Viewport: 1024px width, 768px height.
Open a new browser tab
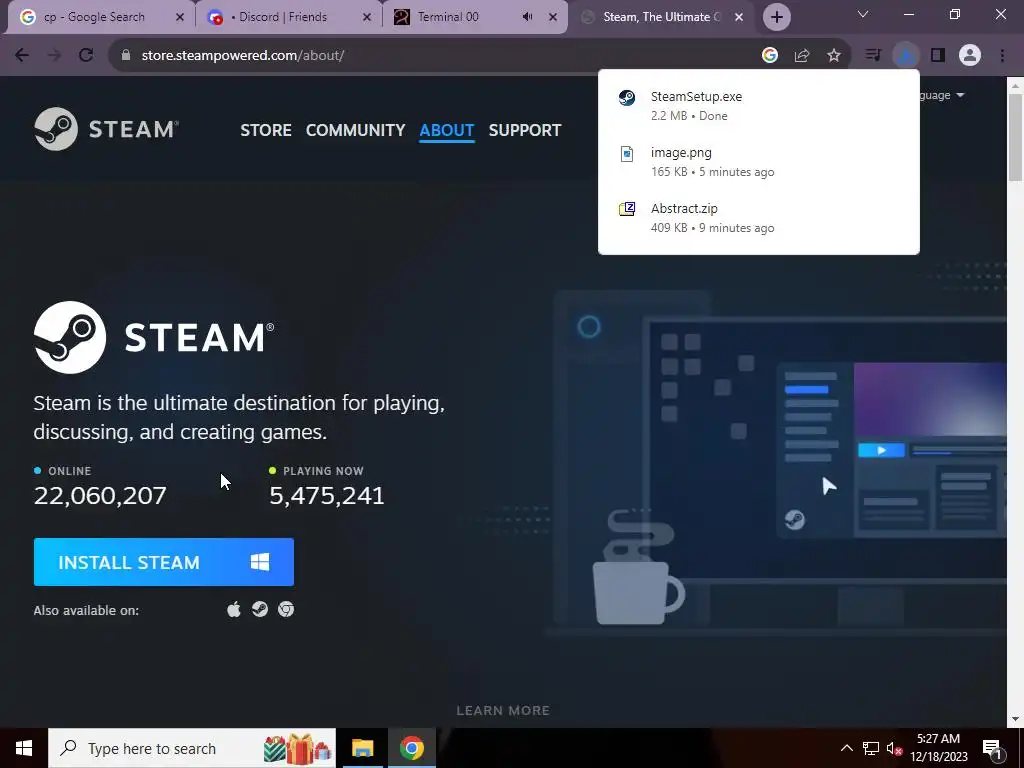pos(776,17)
